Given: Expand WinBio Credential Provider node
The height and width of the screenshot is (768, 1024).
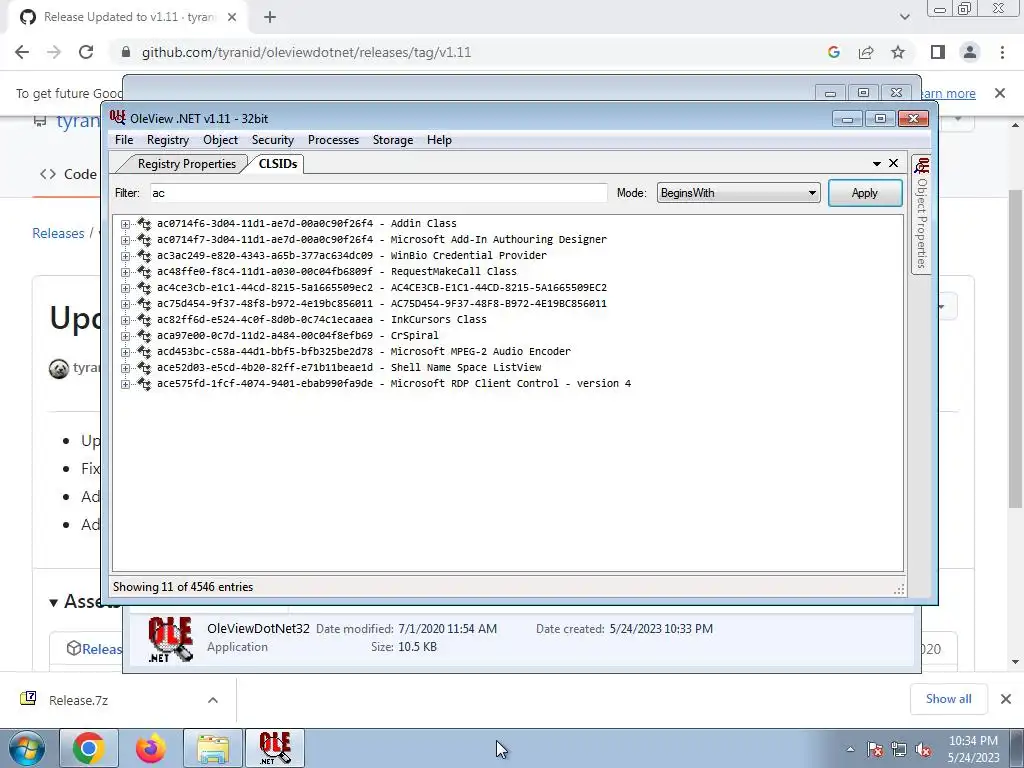Looking at the screenshot, I should pyautogui.click(x=125, y=256).
